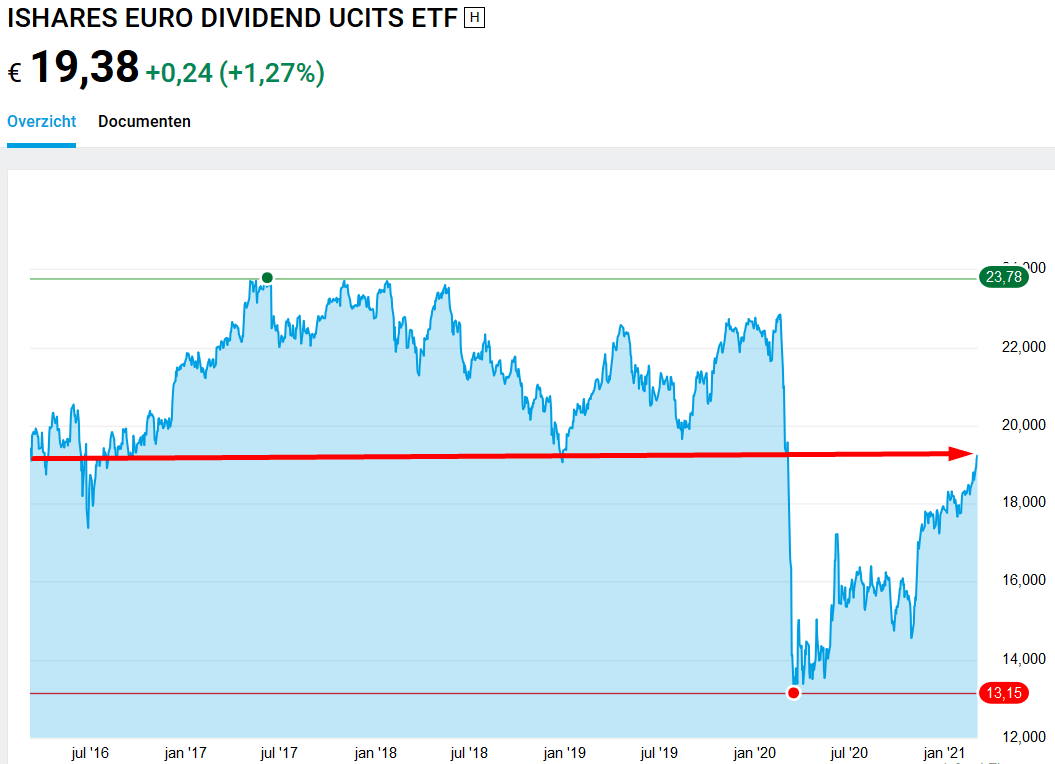Click the jan '20 date label
Viewport: 1055px width, 764px height.
pos(754,752)
